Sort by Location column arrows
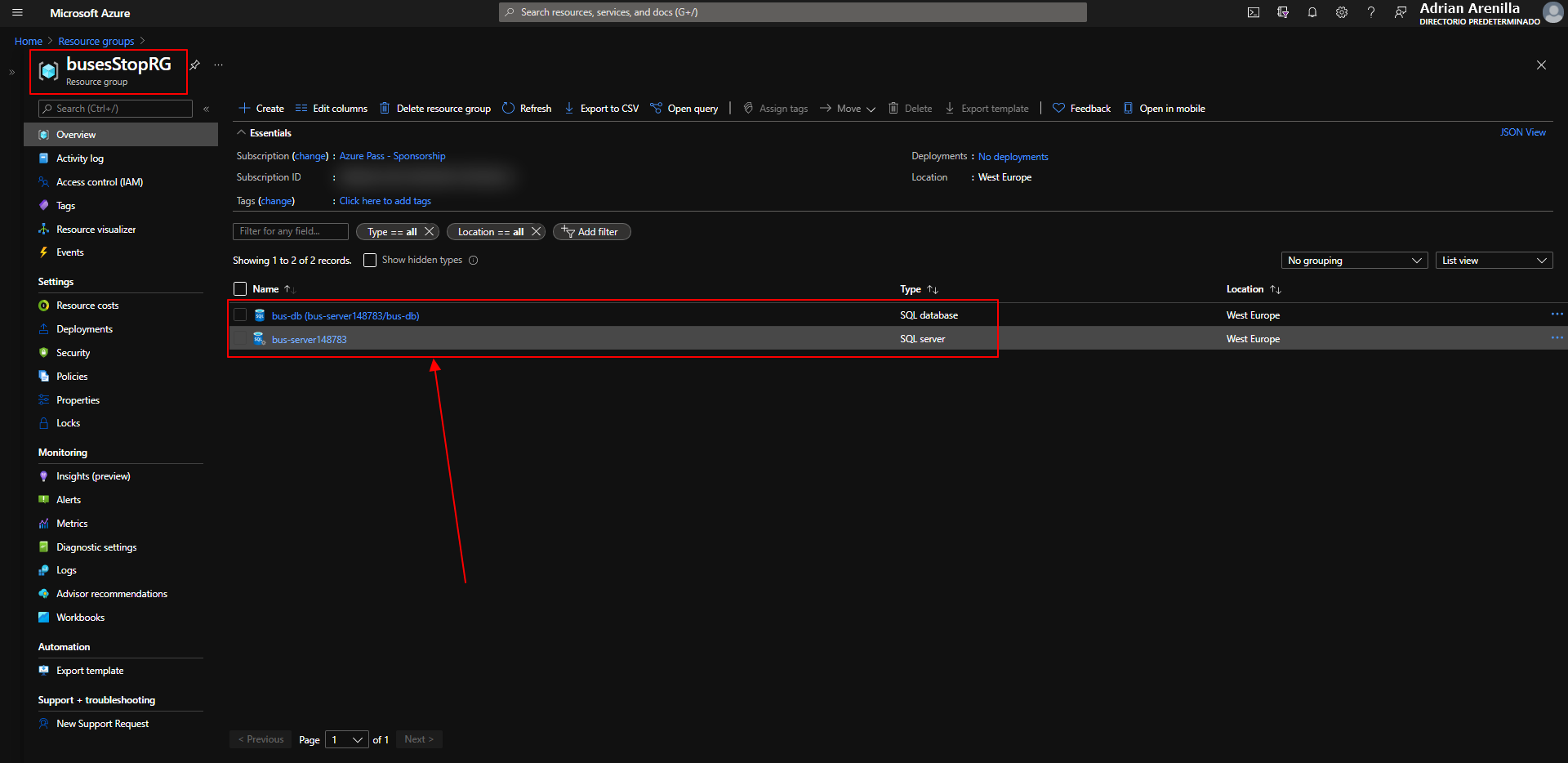The width and height of the screenshot is (1568, 763). click(x=1276, y=289)
